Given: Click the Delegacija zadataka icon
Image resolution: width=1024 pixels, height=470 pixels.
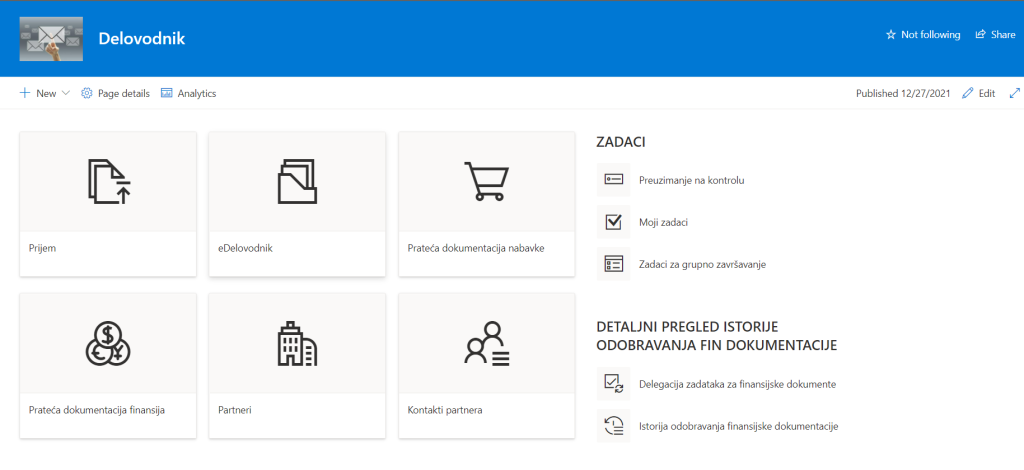Looking at the screenshot, I should point(612,383).
